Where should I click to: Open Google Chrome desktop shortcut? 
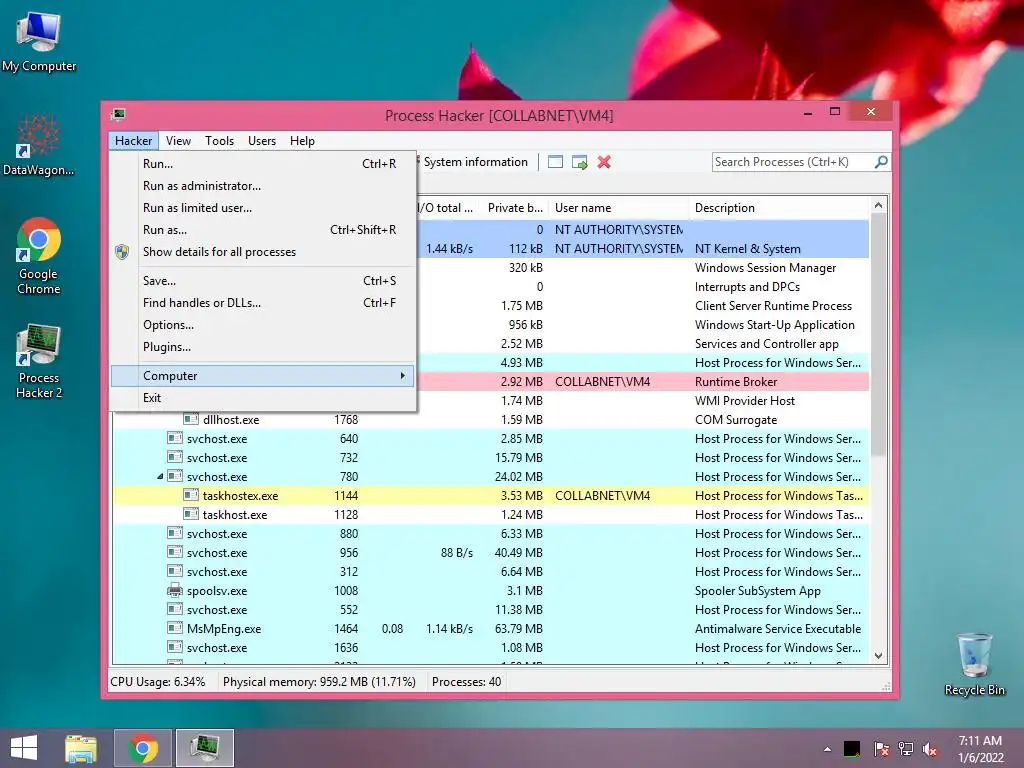[x=39, y=256]
